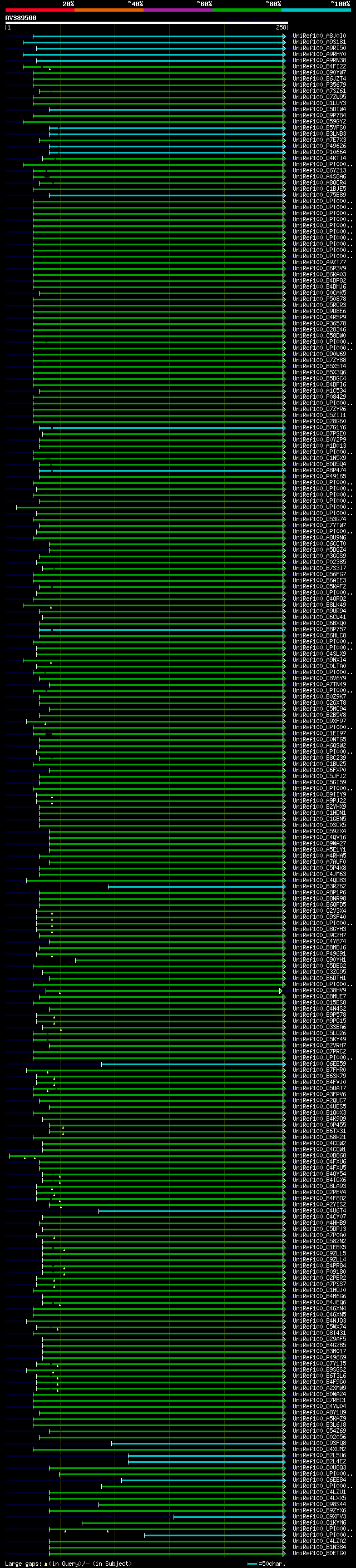The height and width of the screenshot is (1568, 356).
Task: Select the UniRef100_B5VFS0 label
Action: point(319,127)
